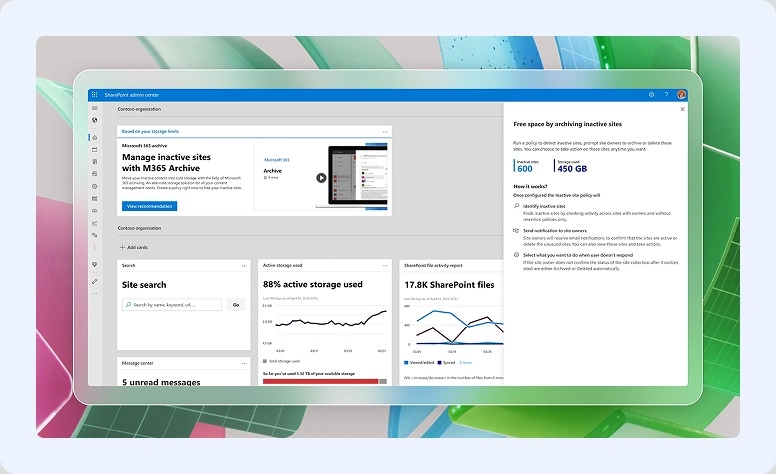Click the '5 unread messages' heading
Viewport: 776px width, 474px height.
coord(161,382)
